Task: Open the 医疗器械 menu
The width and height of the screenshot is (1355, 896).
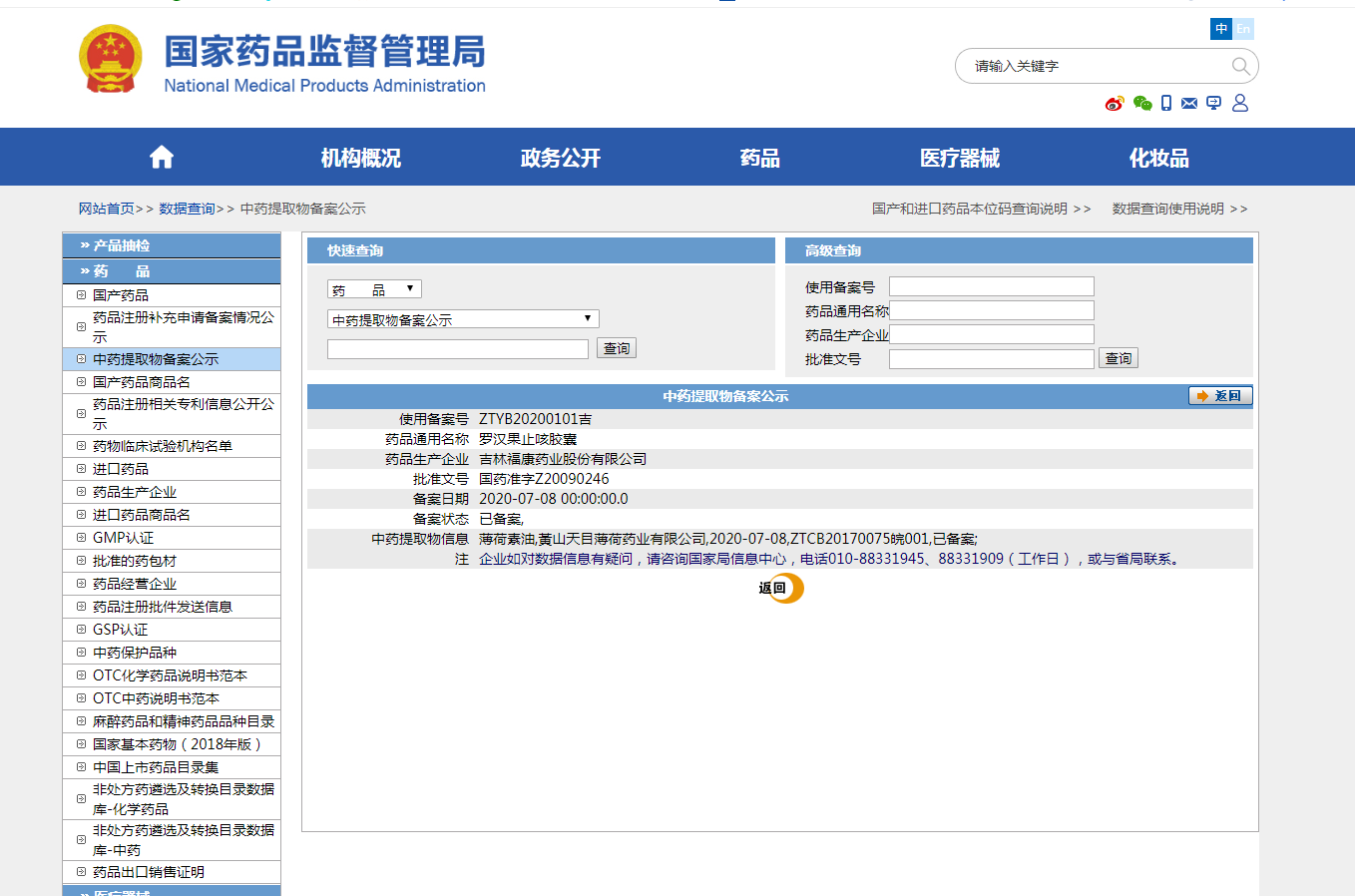Action: pyautogui.click(x=959, y=158)
